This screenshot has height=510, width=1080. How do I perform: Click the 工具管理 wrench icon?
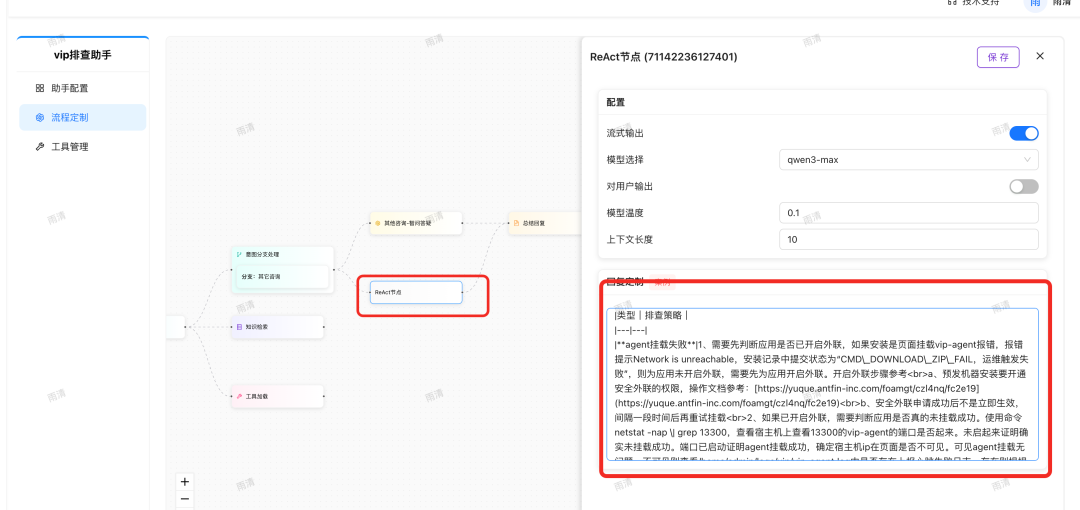point(40,146)
